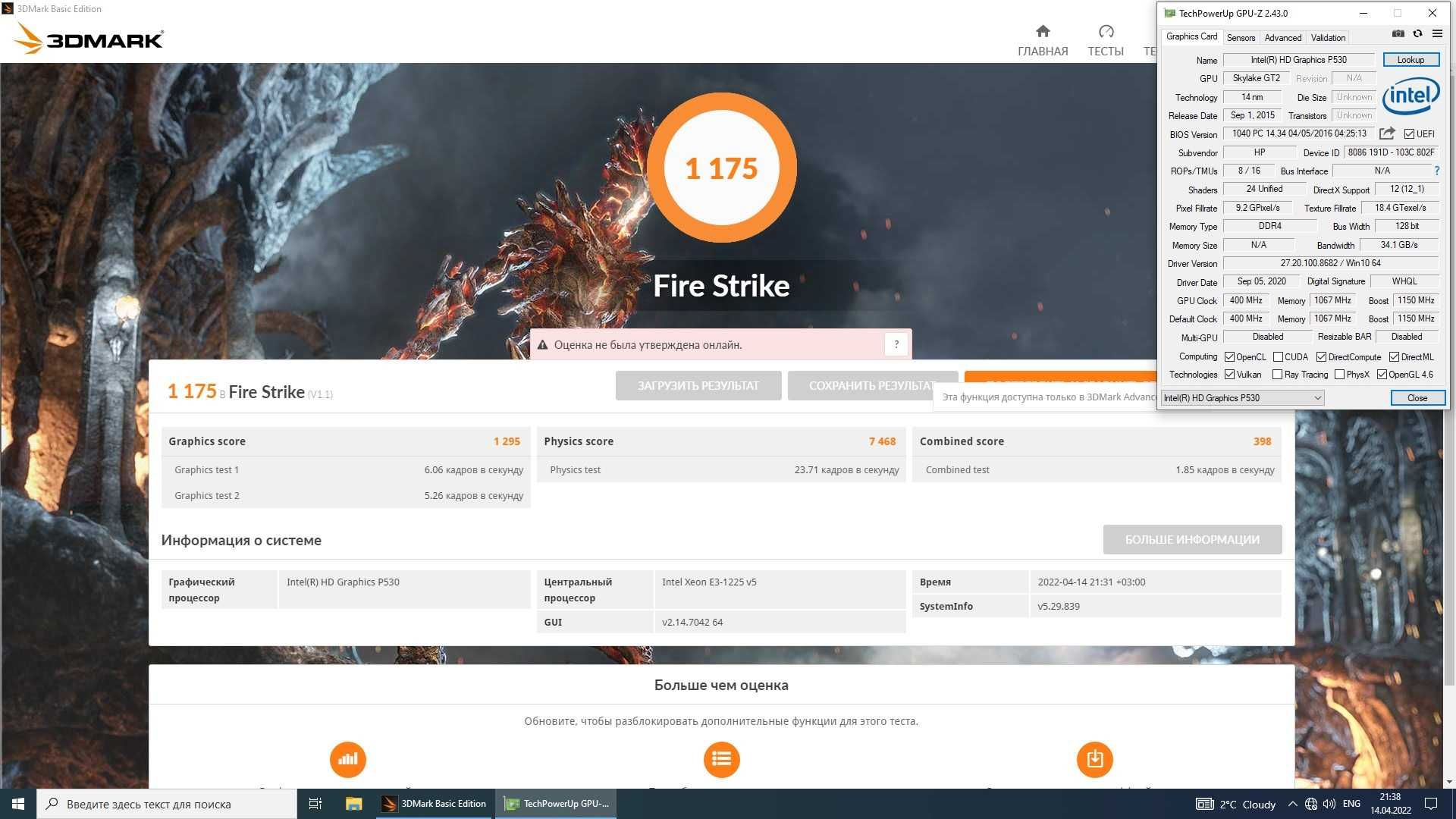Screen dimensions: 1456x819
Task: Click the orange 1 175 score circle
Action: coord(721,168)
